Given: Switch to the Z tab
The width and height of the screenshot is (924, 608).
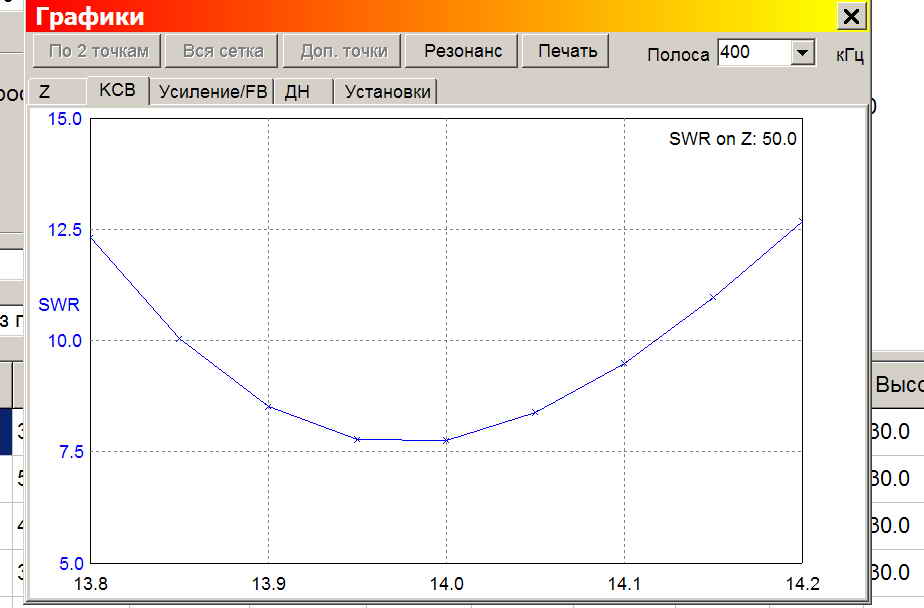Looking at the screenshot, I should [x=57, y=91].
